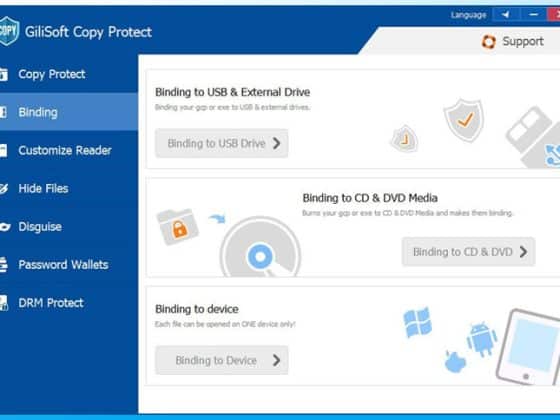Click the Binding to Device button
The image size is (560, 420).
tap(221, 360)
